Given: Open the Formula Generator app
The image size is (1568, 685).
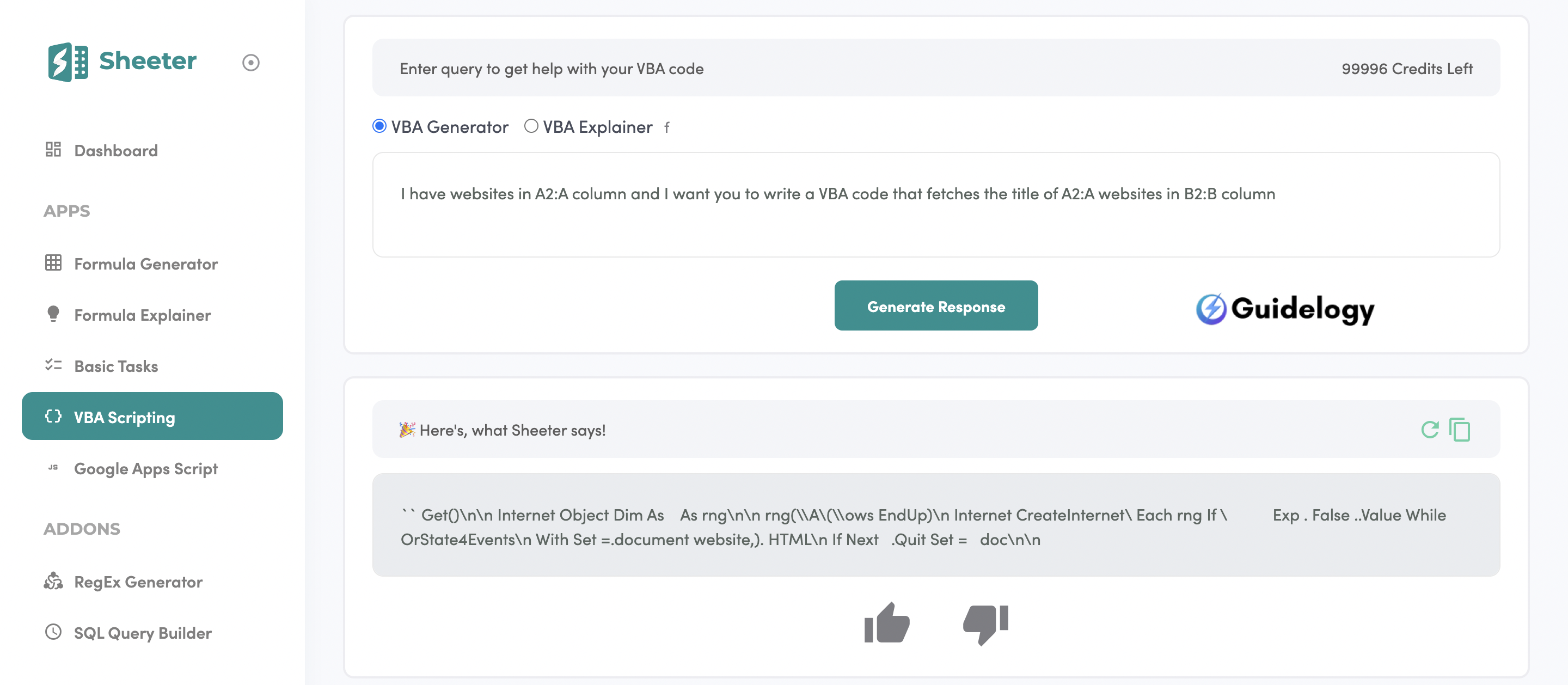Looking at the screenshot, I should (145, 264).
